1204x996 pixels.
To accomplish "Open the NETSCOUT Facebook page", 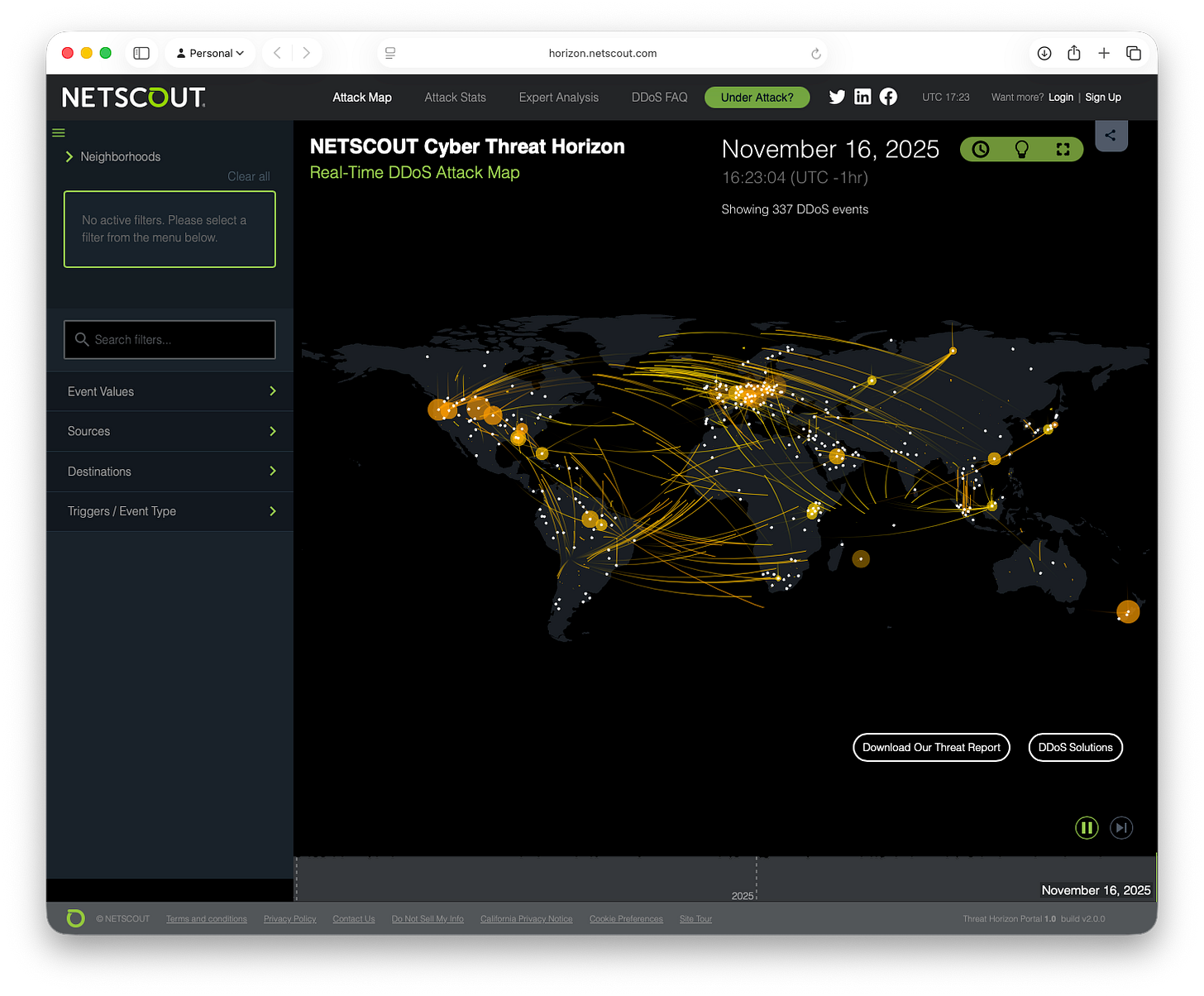I will [x=888, y=97].
